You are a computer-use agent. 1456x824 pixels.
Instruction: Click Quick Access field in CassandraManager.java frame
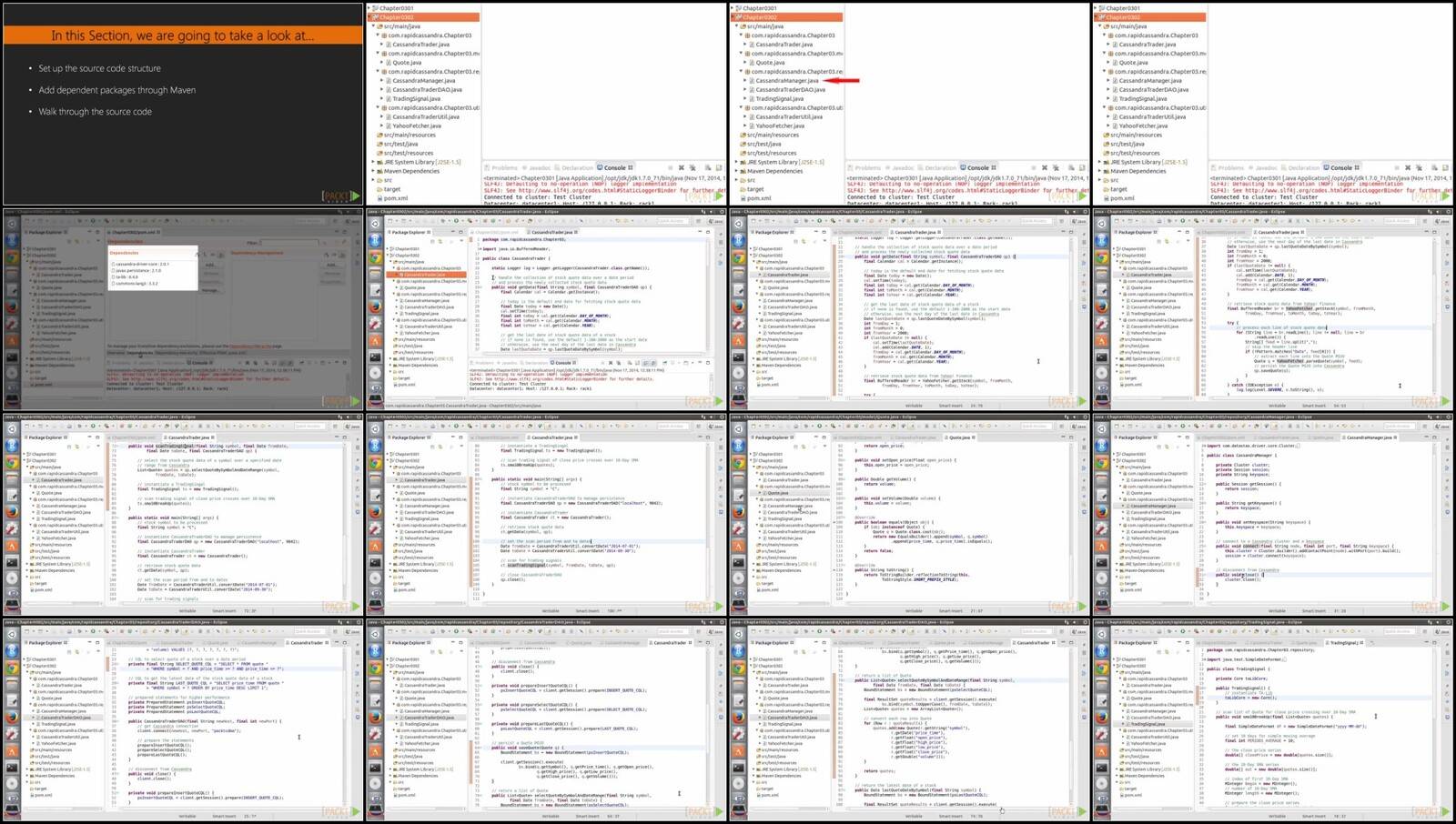coord(1398,427)
